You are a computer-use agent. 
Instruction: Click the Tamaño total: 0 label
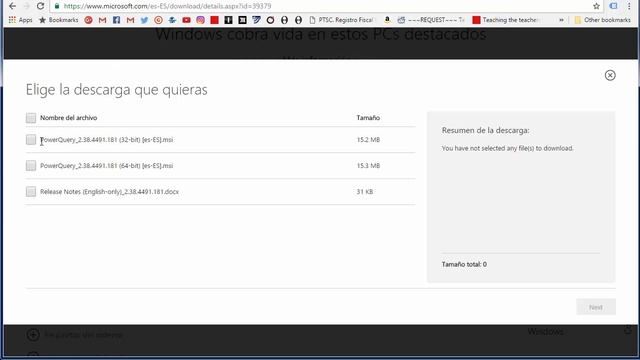pyautogui.click(x=464, y=264)
